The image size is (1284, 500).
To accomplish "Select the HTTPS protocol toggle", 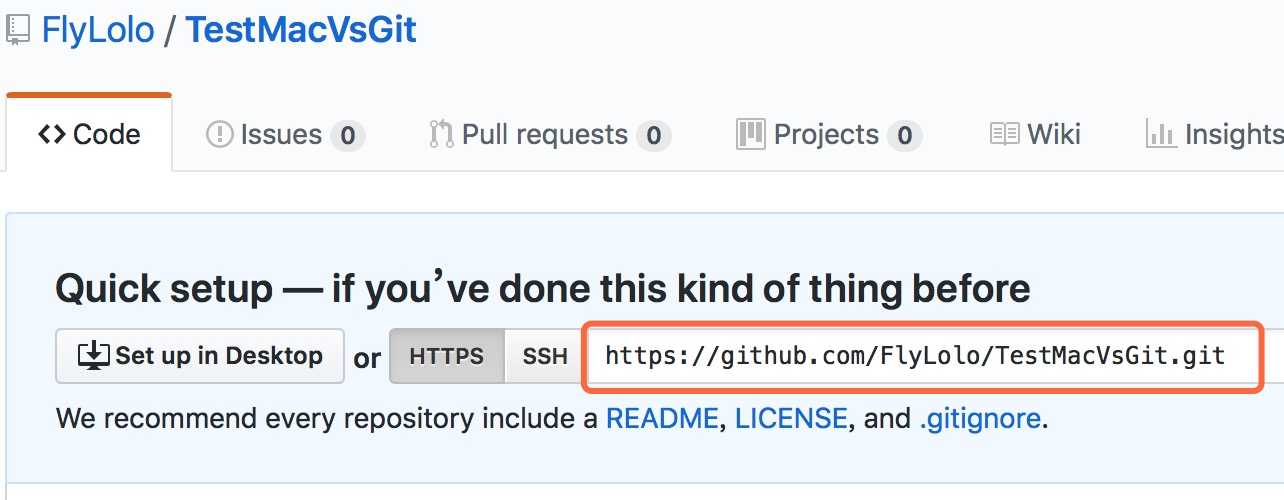I will point(447,356).
